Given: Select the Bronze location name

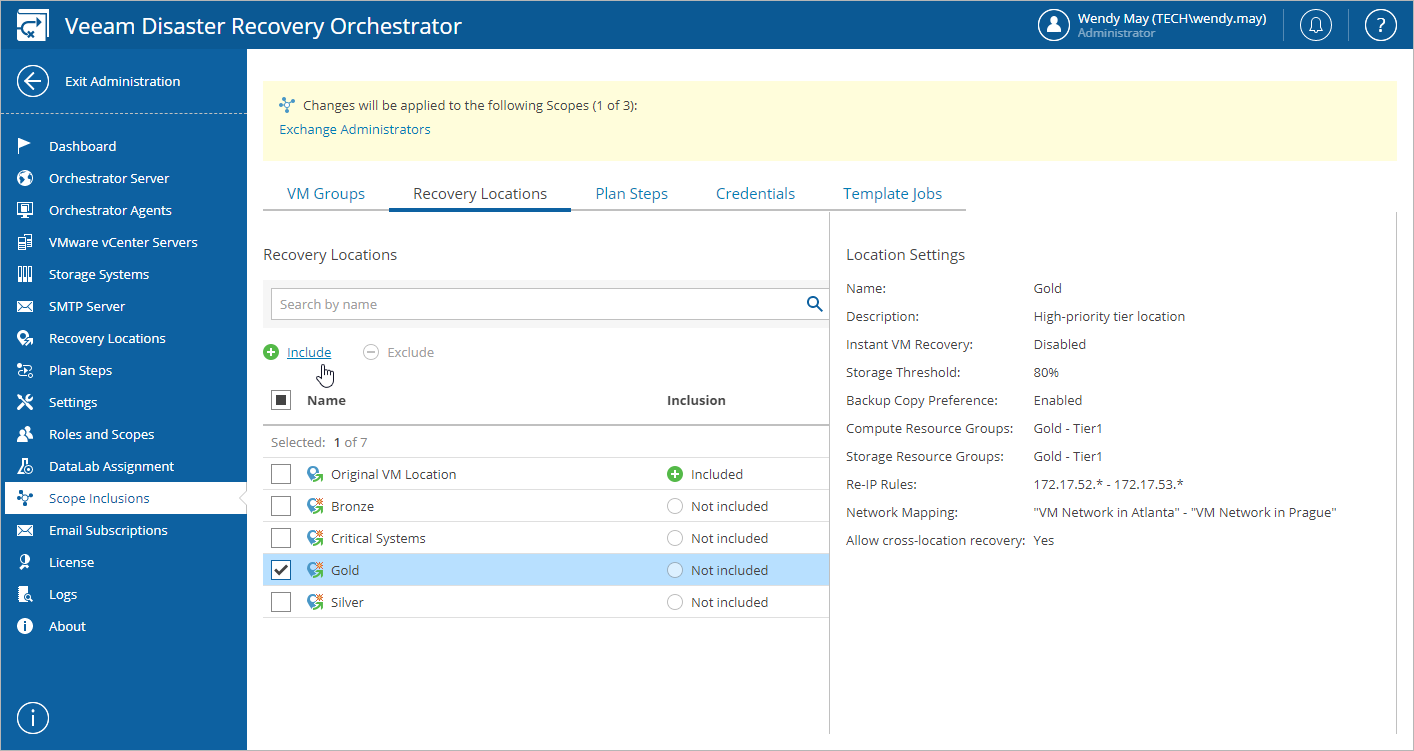Looking at the screenshot, I should tap(352, 506).
